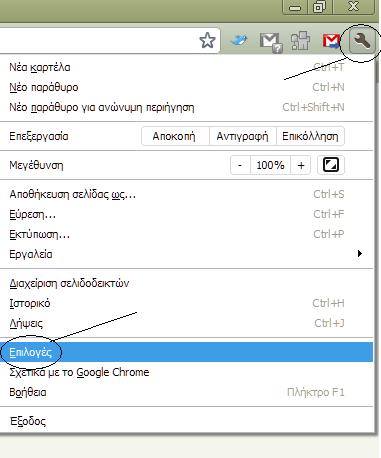The image size is (381, 458).
Task: Open the wrench settings menu icon
Action: click(x=362, y=41)
